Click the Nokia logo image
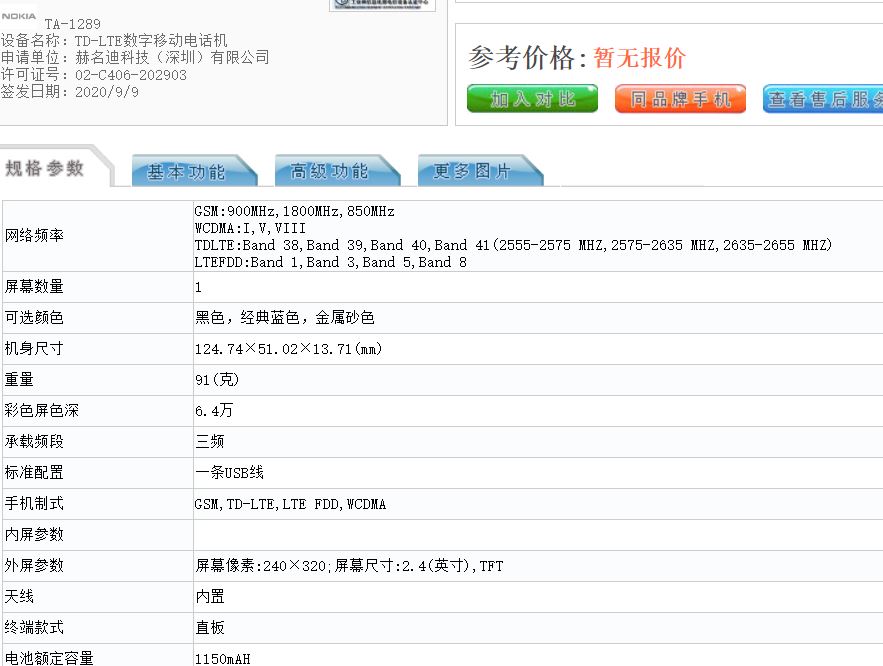Image resolution: width=883 pixels, height=666 pixels. click(x=18, y=17)
